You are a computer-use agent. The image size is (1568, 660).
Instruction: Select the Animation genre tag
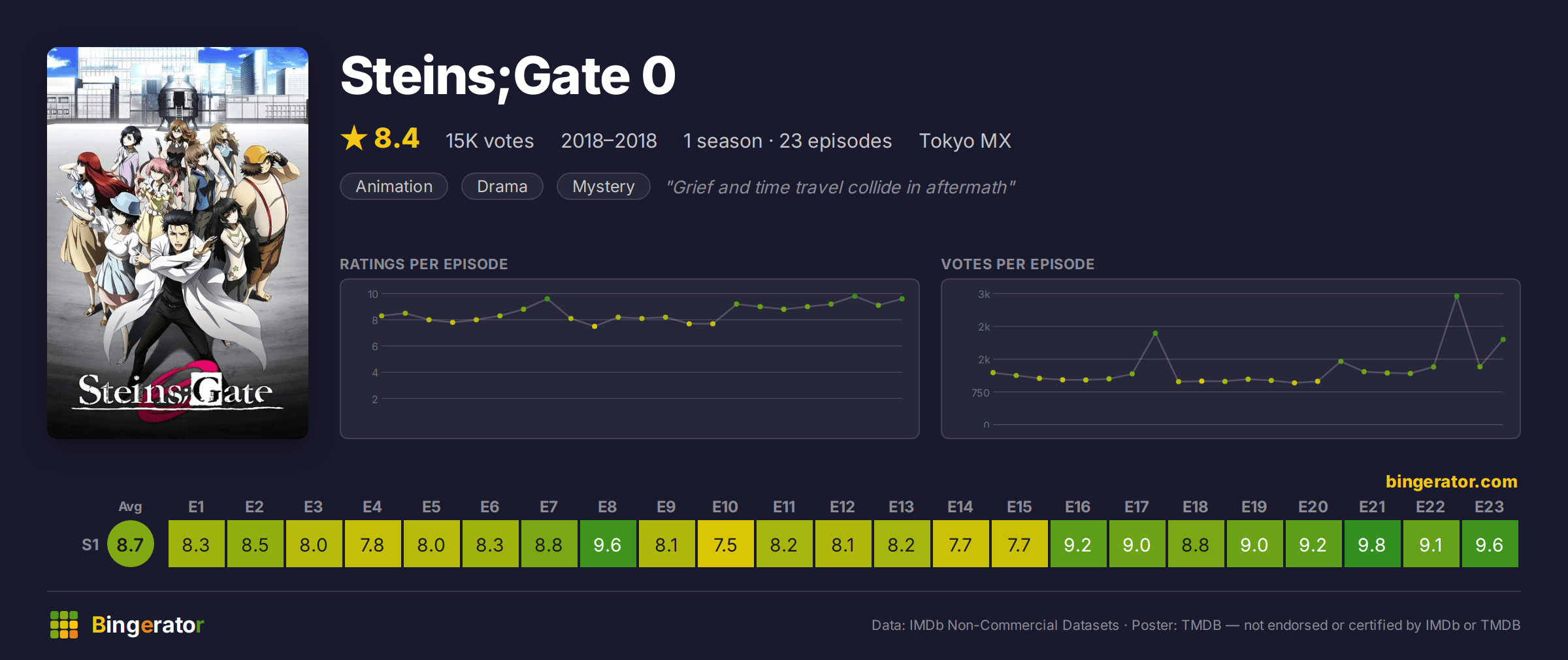point(394,186)
